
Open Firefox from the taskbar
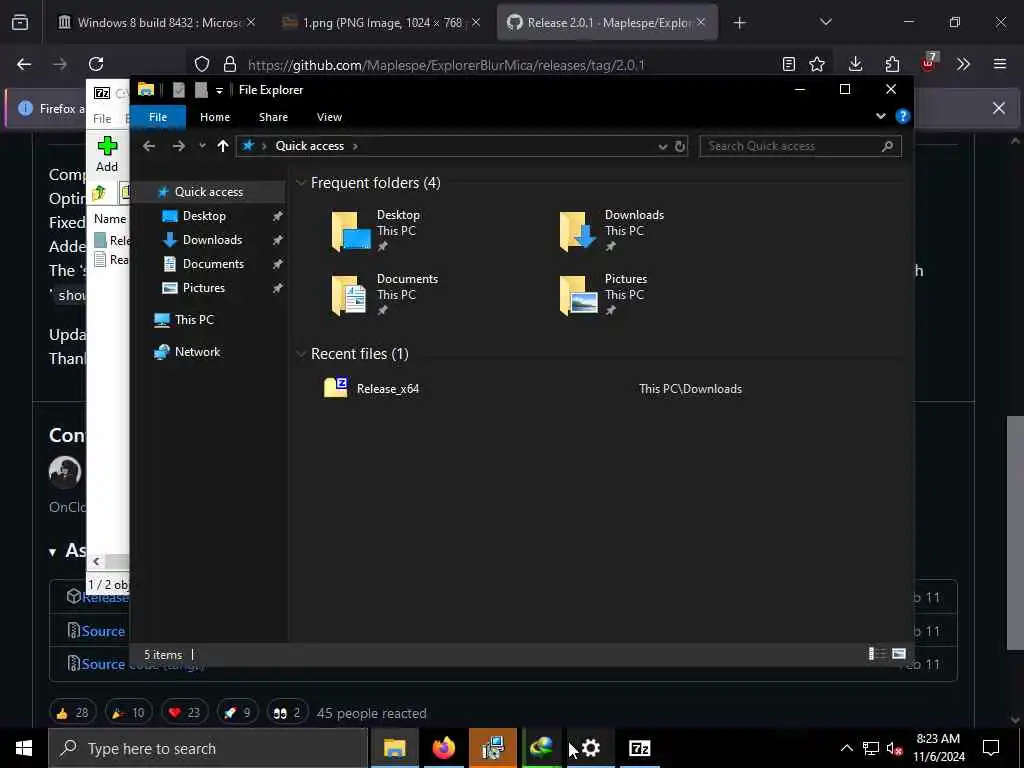point(443,748)
